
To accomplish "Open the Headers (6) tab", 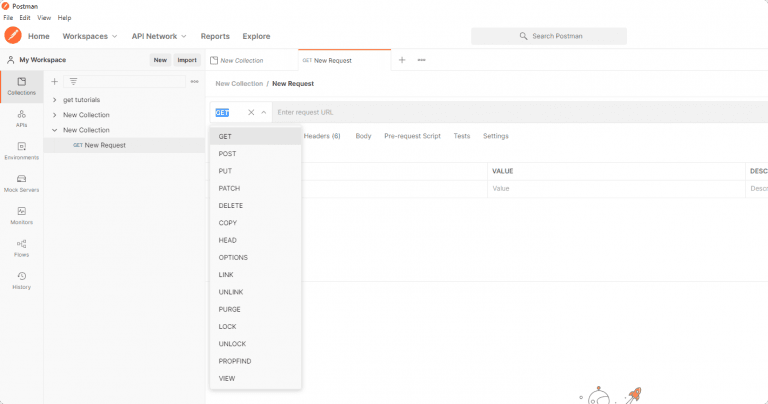I will click(322, 136).
